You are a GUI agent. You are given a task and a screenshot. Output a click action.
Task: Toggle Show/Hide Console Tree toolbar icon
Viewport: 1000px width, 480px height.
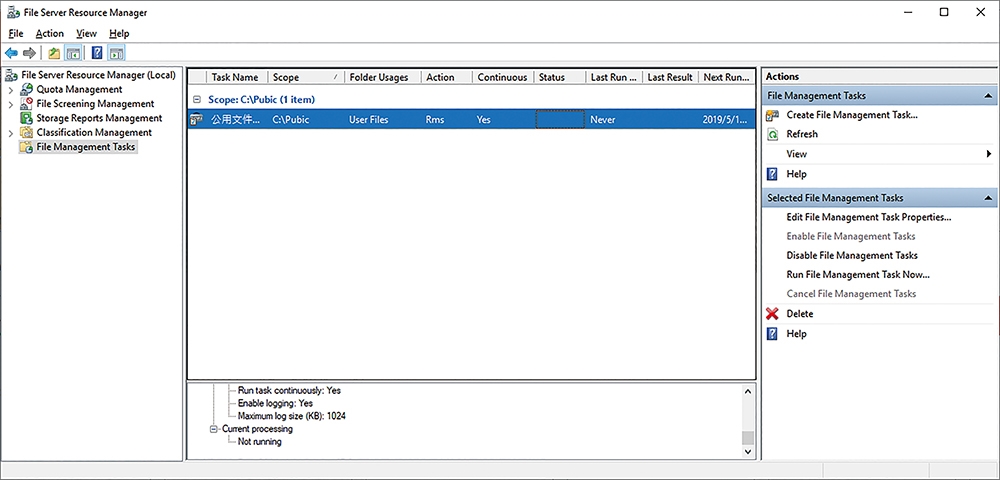click(x=73, y=53)
